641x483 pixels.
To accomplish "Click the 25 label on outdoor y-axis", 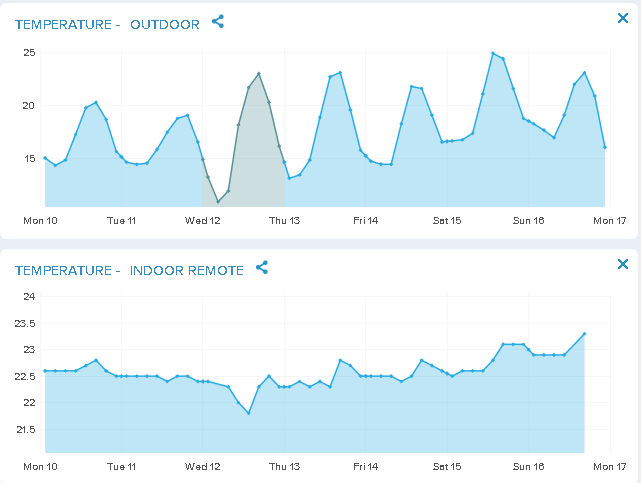I will click(x=29, y=52).
